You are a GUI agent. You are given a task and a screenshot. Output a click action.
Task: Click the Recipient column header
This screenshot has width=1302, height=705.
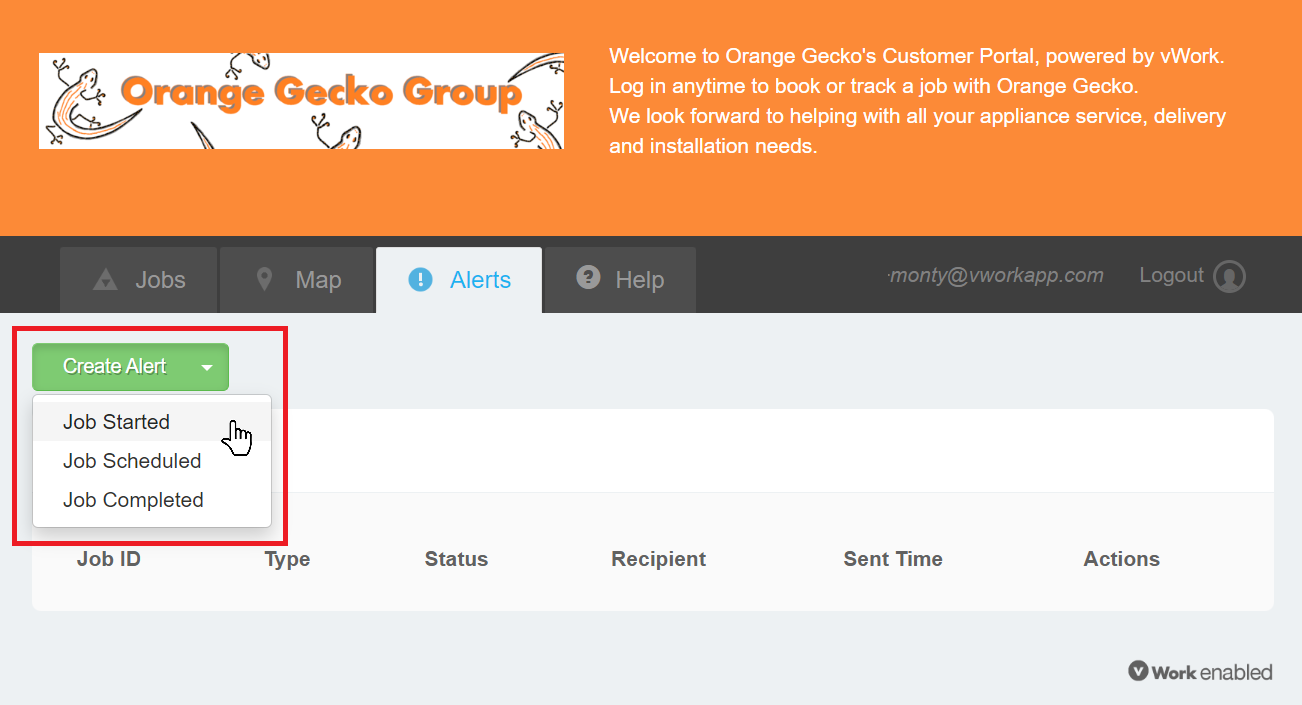click(x=658, y=559)
